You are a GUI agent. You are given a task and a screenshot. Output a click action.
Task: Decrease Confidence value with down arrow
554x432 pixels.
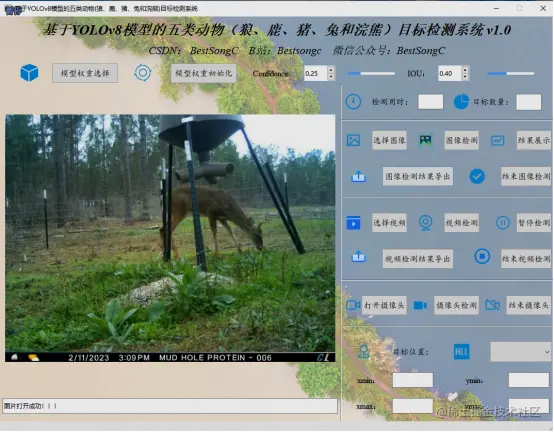coord(331,77)
